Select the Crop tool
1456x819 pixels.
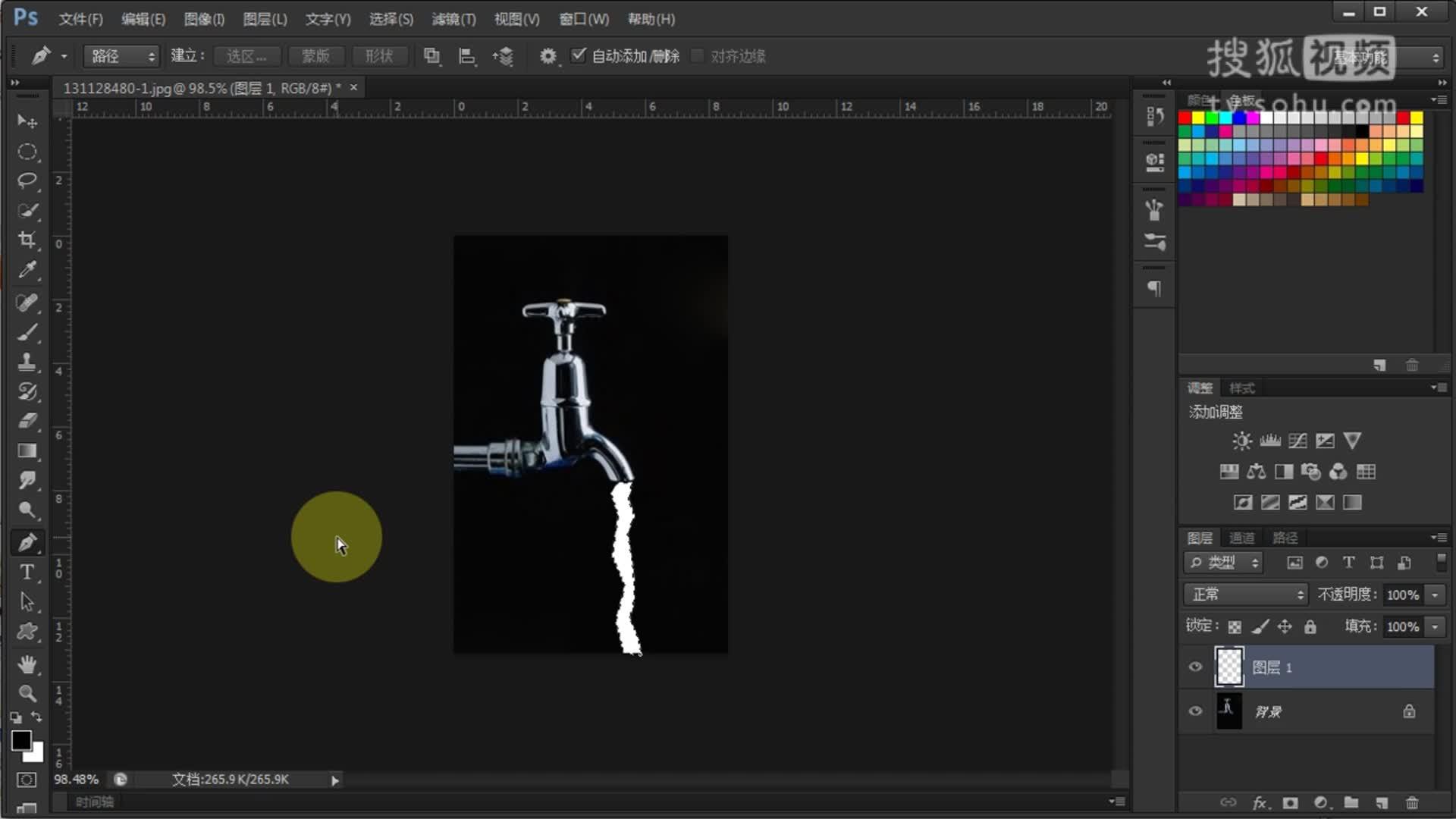[27, 240]
